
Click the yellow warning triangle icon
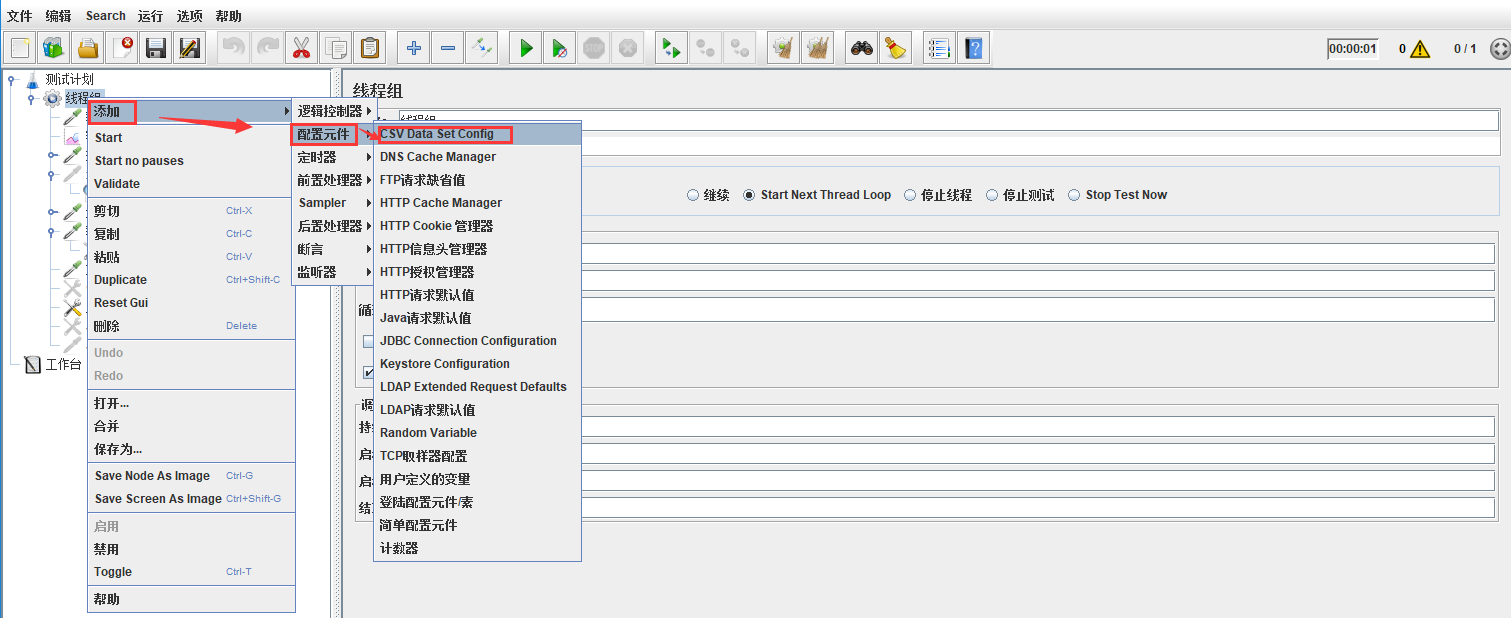click(x=1420, y=49)
